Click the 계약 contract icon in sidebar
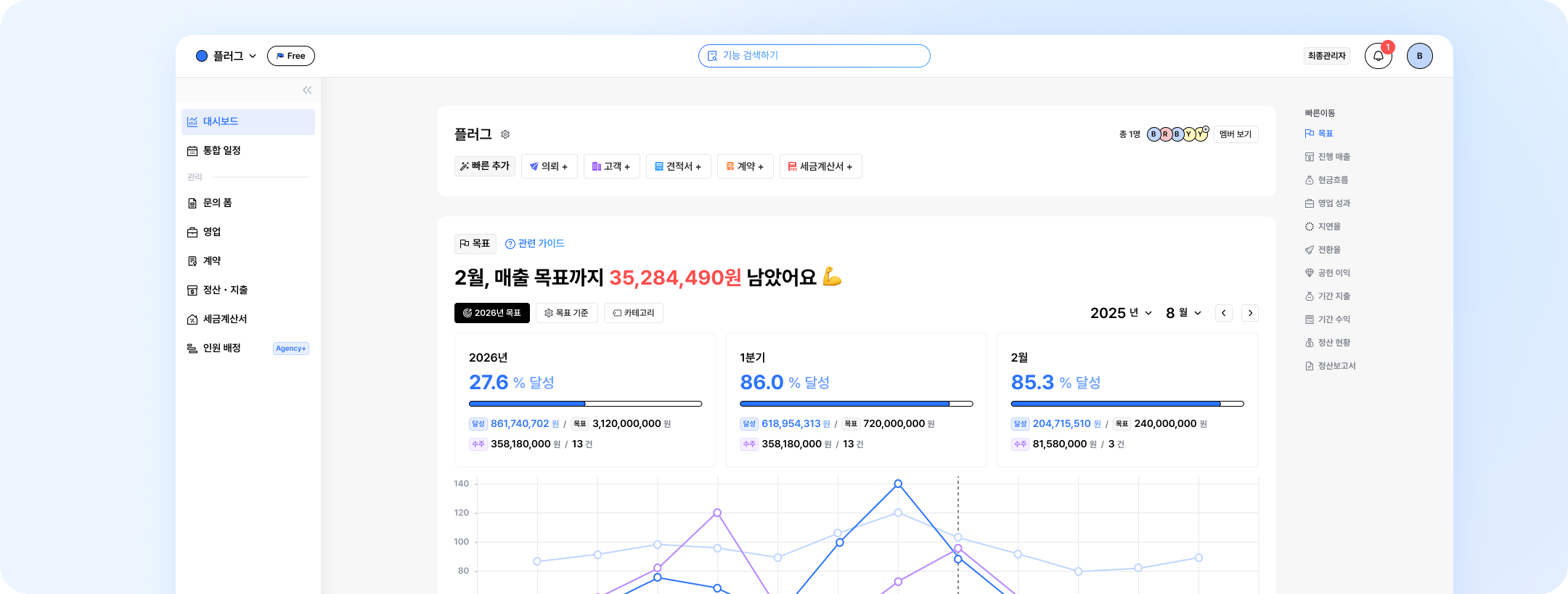This screenshot has height=594, width=1568. pyautogui.click(x=192, y=261)
